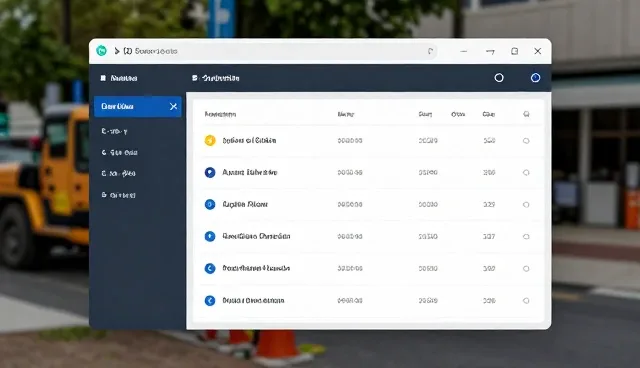
Task: Sort by the first column header of the table
Action: [220, 114]
